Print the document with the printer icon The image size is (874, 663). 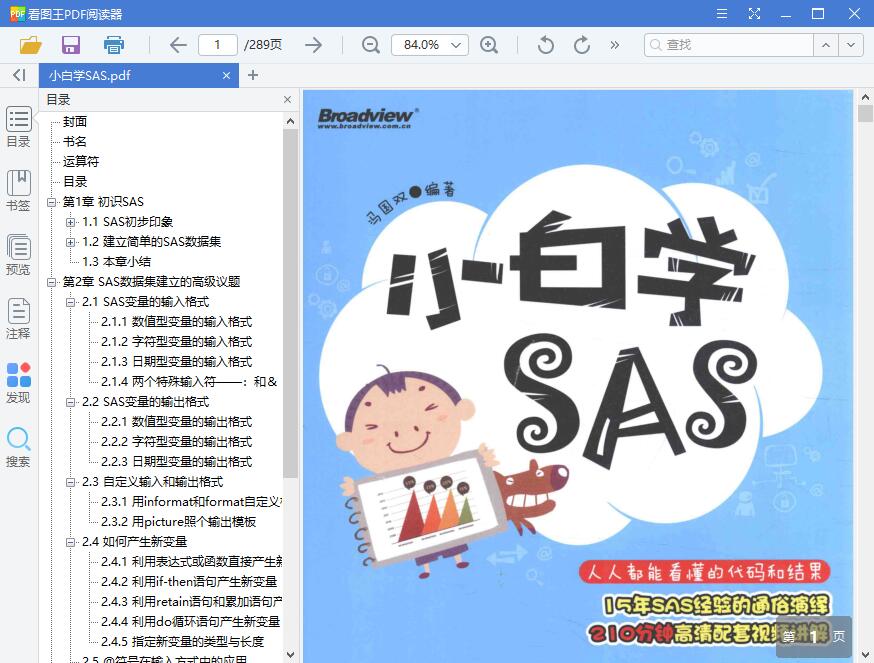click(x=114, y=45)
